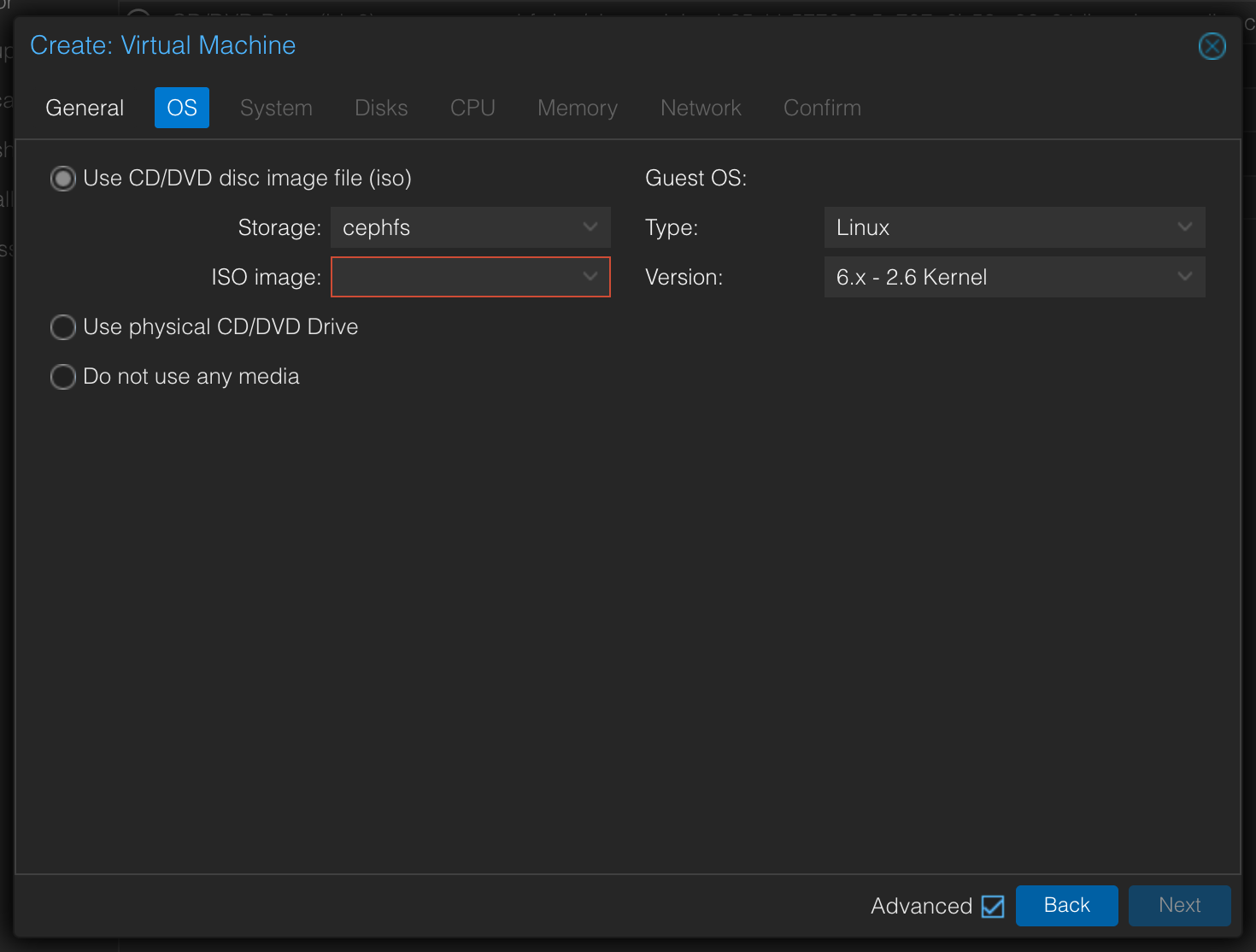Select 'Use physical CD/DVD Drive' option

pos(62,326)
